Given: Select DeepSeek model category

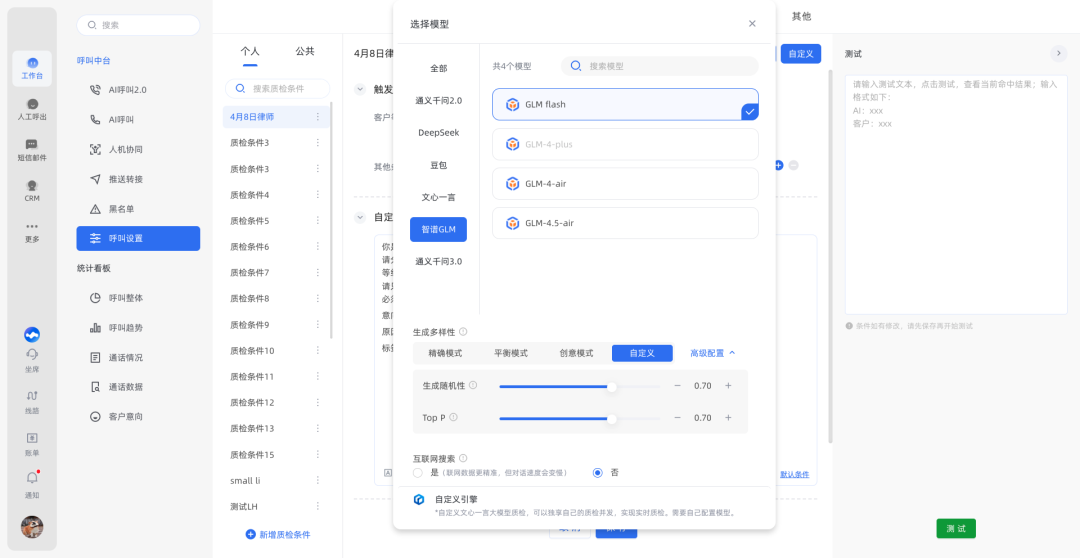Looking at the screenshot, I should tap(438, 132).
